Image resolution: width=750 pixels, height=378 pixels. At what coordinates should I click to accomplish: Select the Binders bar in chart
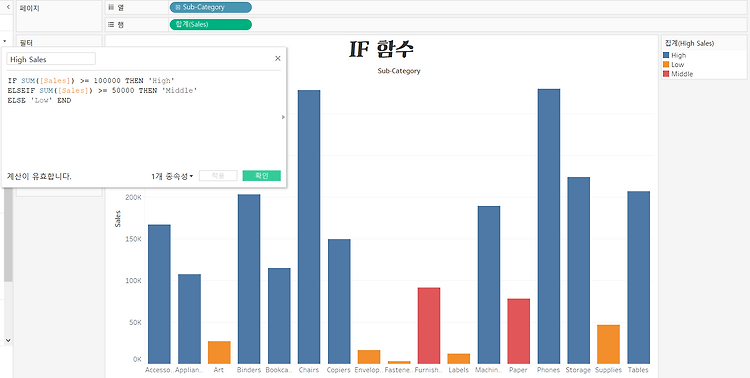click(249, 279)
